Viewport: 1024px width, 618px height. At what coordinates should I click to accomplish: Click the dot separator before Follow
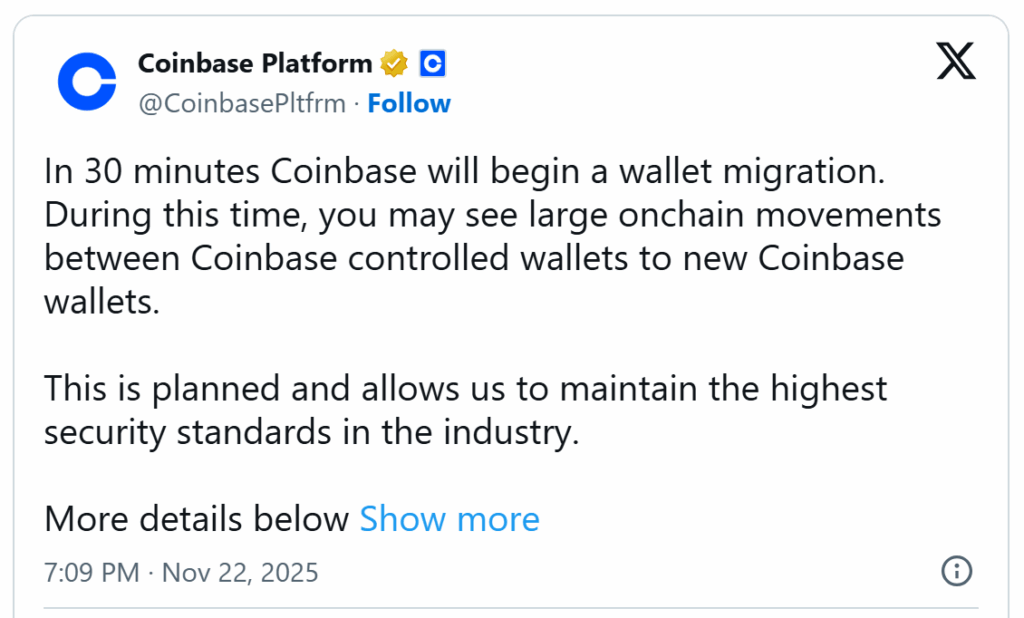pyautogui.click(x=357, y=103)
